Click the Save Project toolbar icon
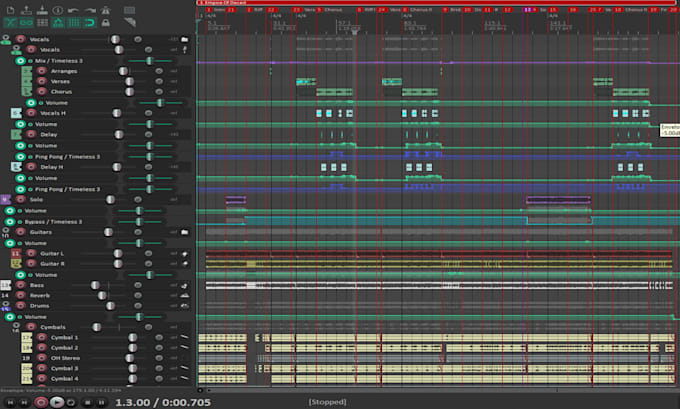 (x=42, y=10)
